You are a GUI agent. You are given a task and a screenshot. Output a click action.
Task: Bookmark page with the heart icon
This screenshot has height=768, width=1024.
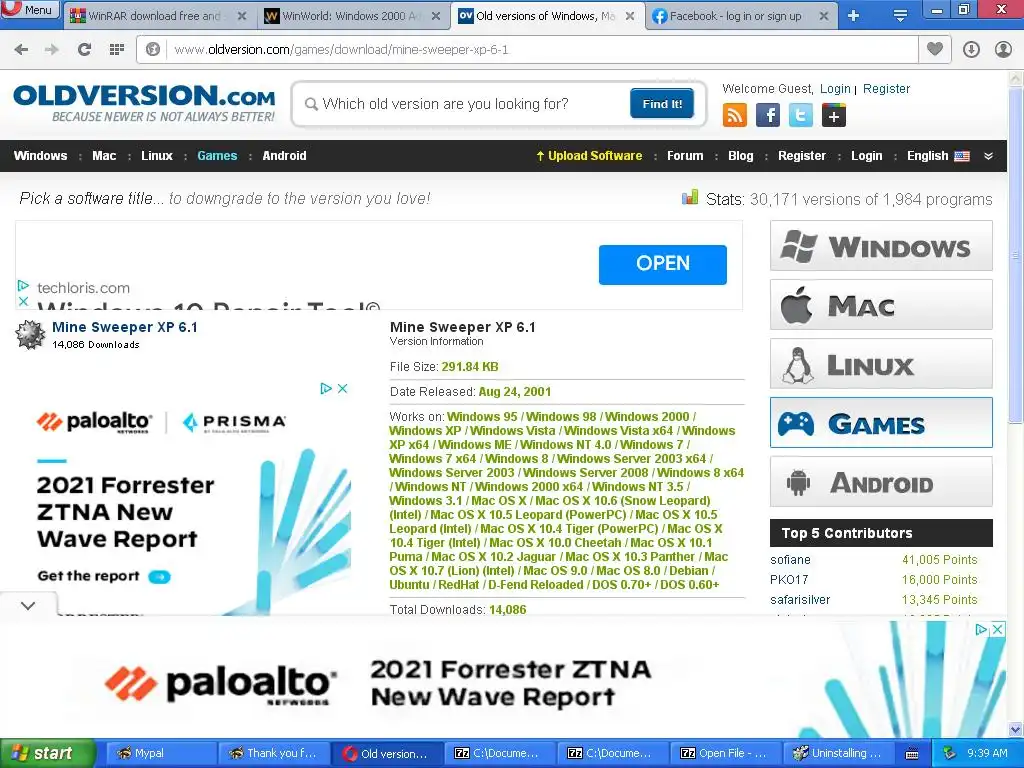(935, 49)
